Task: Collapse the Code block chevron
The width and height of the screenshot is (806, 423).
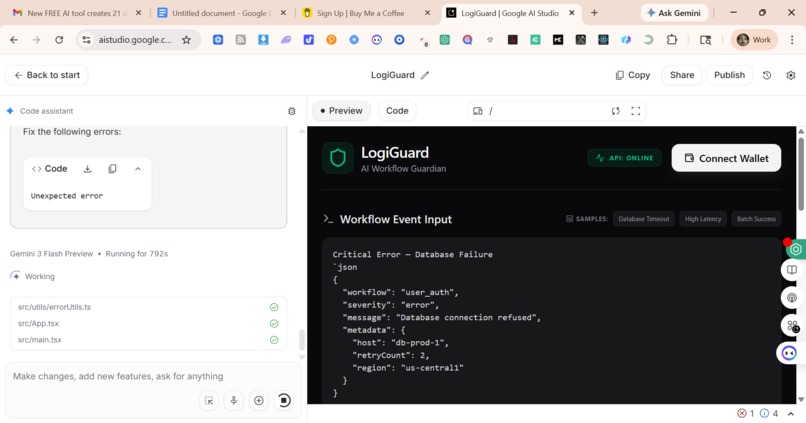Action: coord(138,169)
